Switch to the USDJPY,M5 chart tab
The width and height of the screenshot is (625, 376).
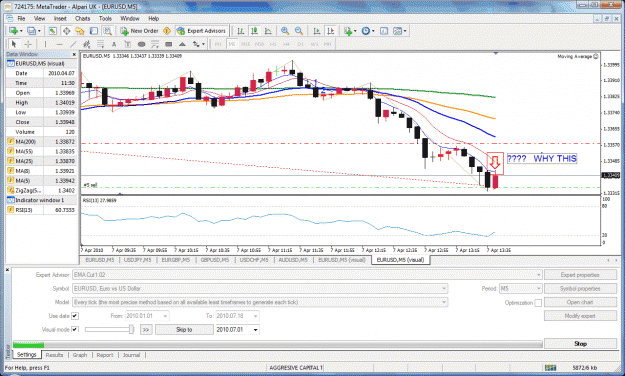coord(137,260)
